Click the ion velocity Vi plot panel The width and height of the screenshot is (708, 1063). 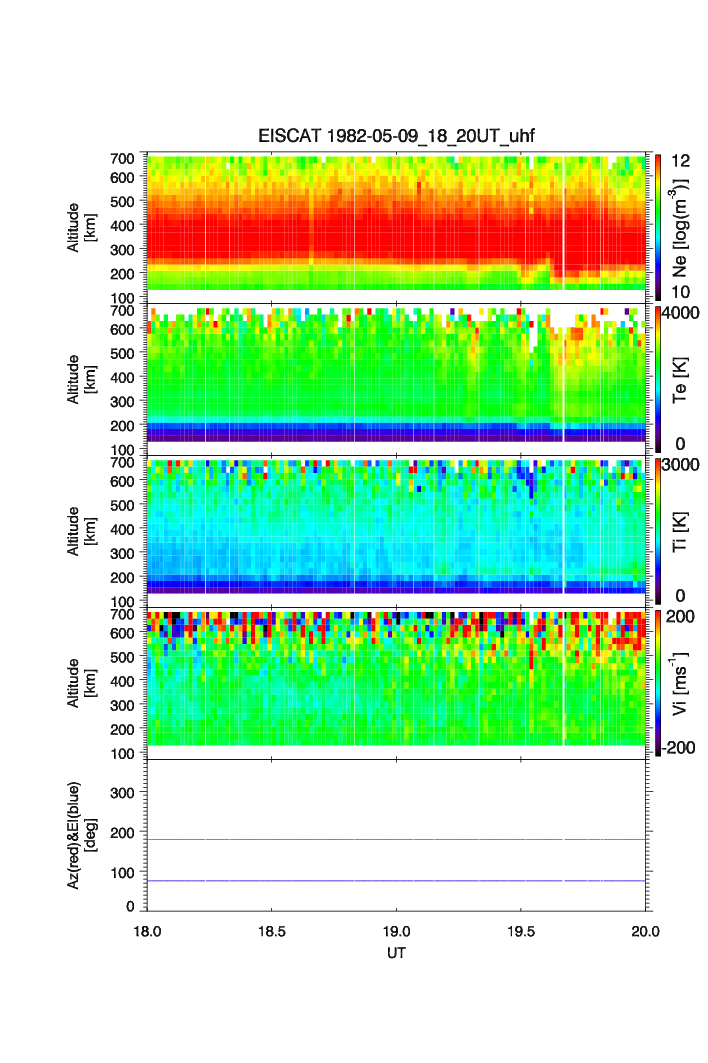(396, 680)
